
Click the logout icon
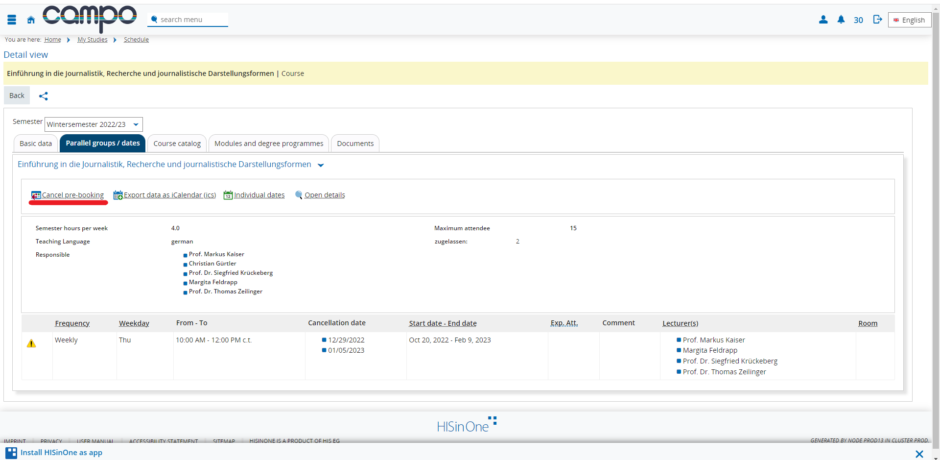pyautogui.click(x=877, y=19)
